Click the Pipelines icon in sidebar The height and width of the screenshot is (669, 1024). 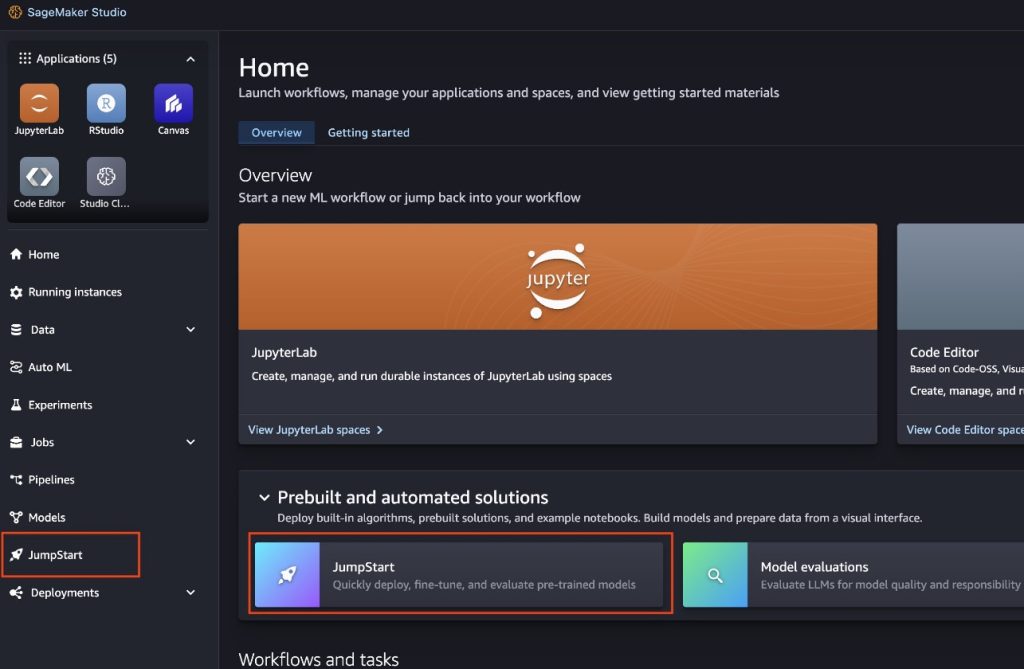(x=16, y=480)
